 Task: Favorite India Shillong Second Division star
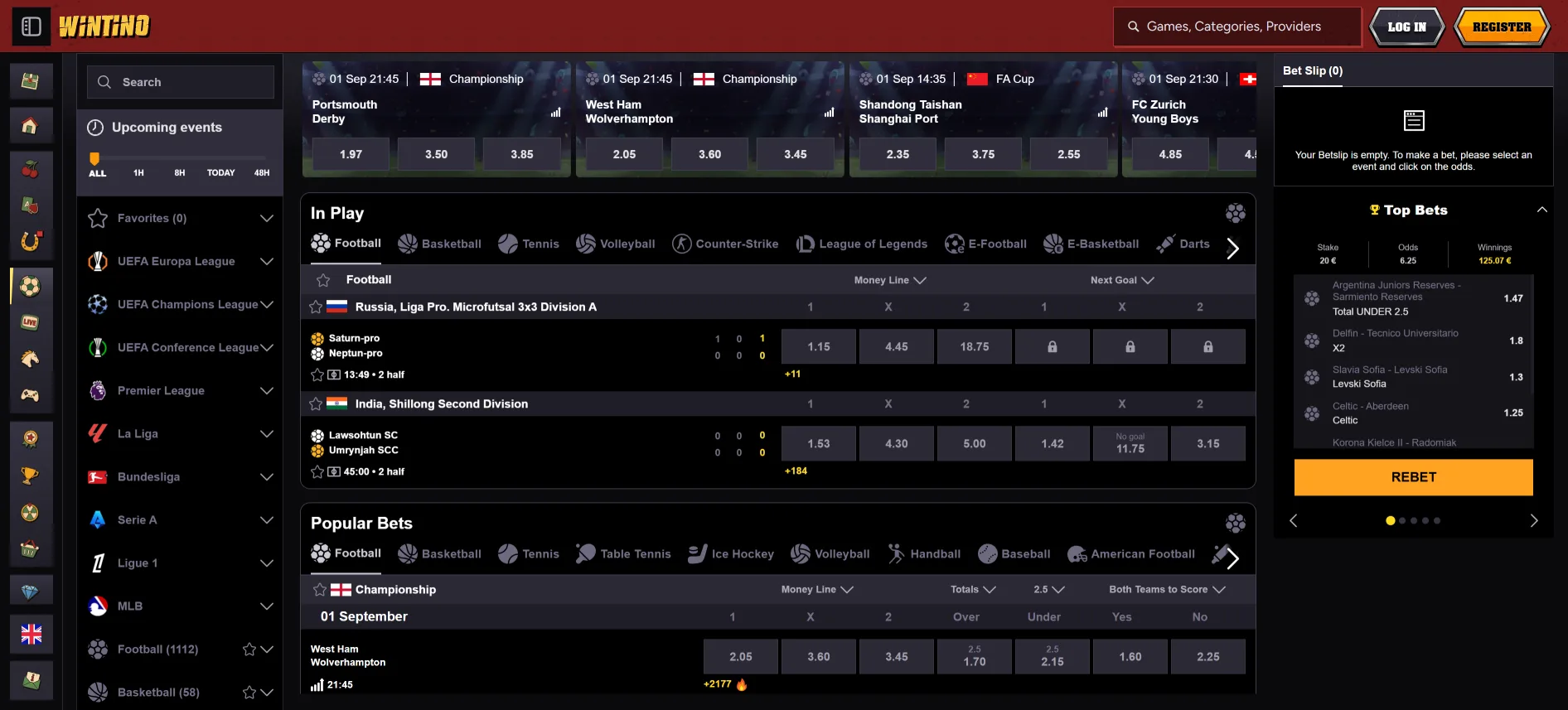[316, 403]
